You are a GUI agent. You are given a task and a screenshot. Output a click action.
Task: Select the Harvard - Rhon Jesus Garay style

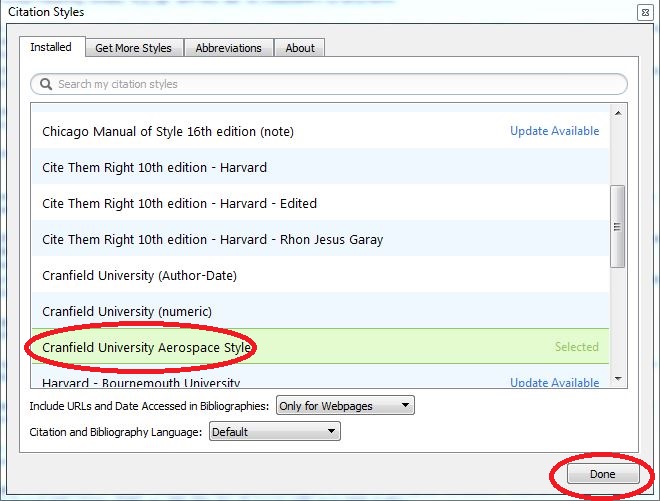[212, 239]
